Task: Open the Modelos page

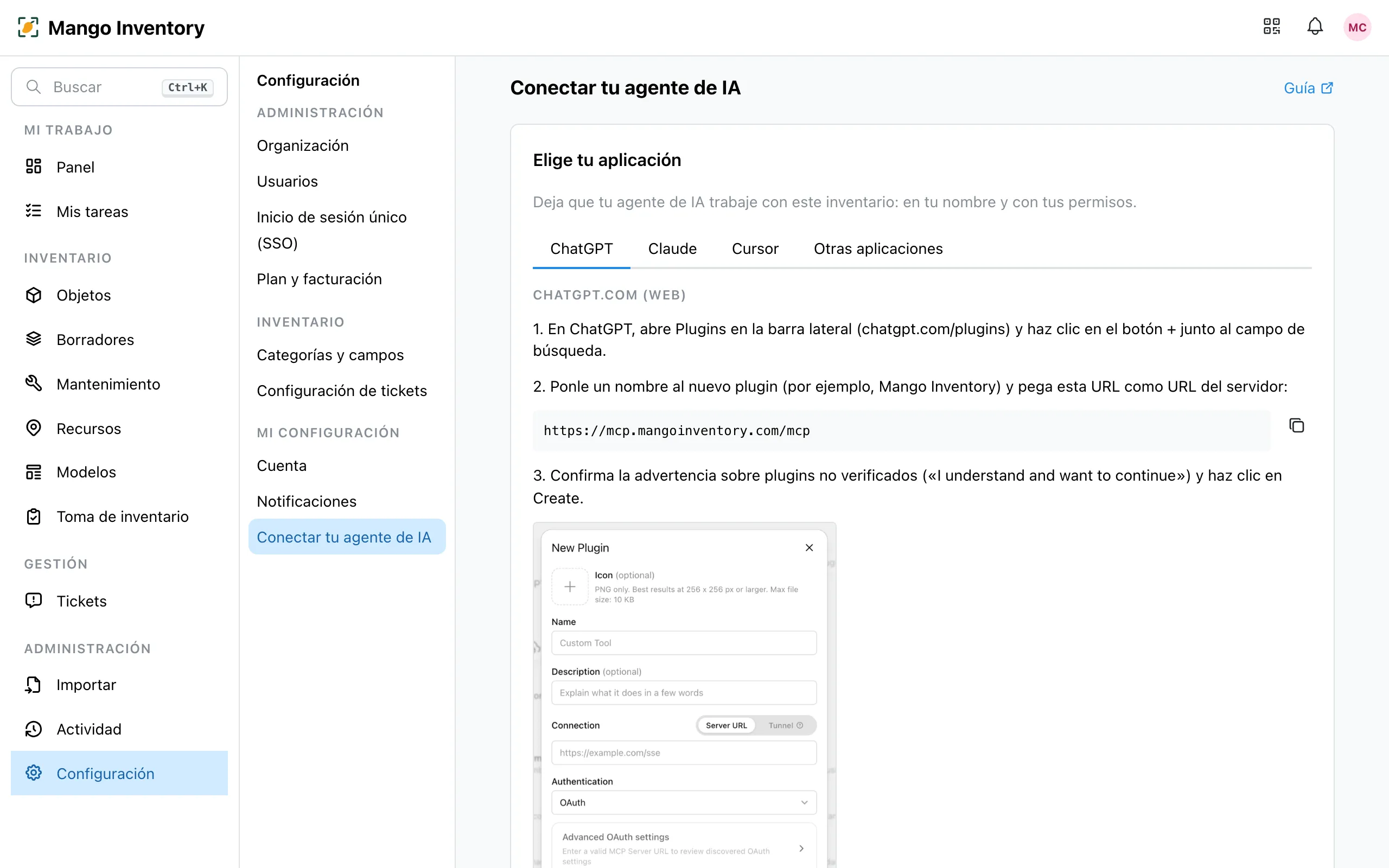Action: pos(119,472)
